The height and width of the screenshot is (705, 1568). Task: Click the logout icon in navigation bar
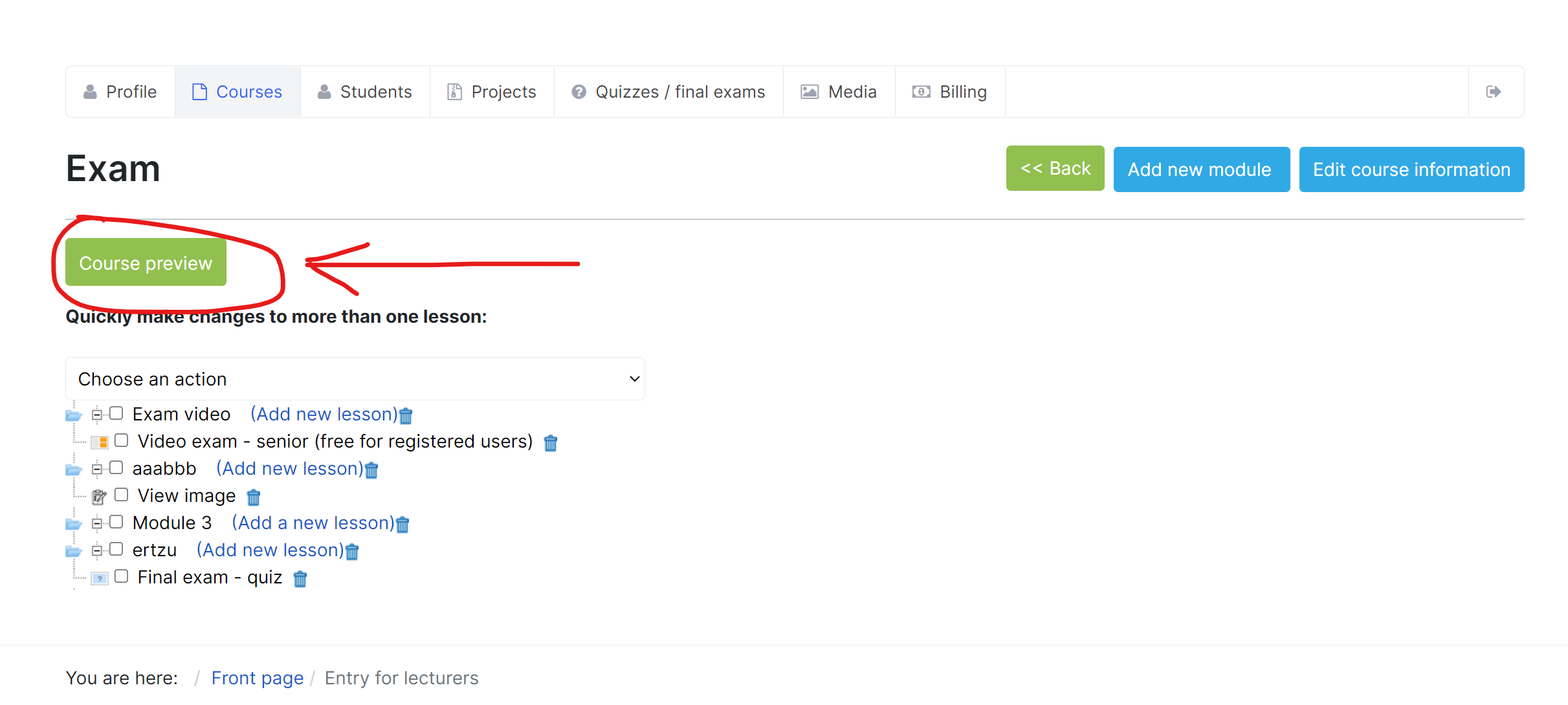tap(1494, 92)
